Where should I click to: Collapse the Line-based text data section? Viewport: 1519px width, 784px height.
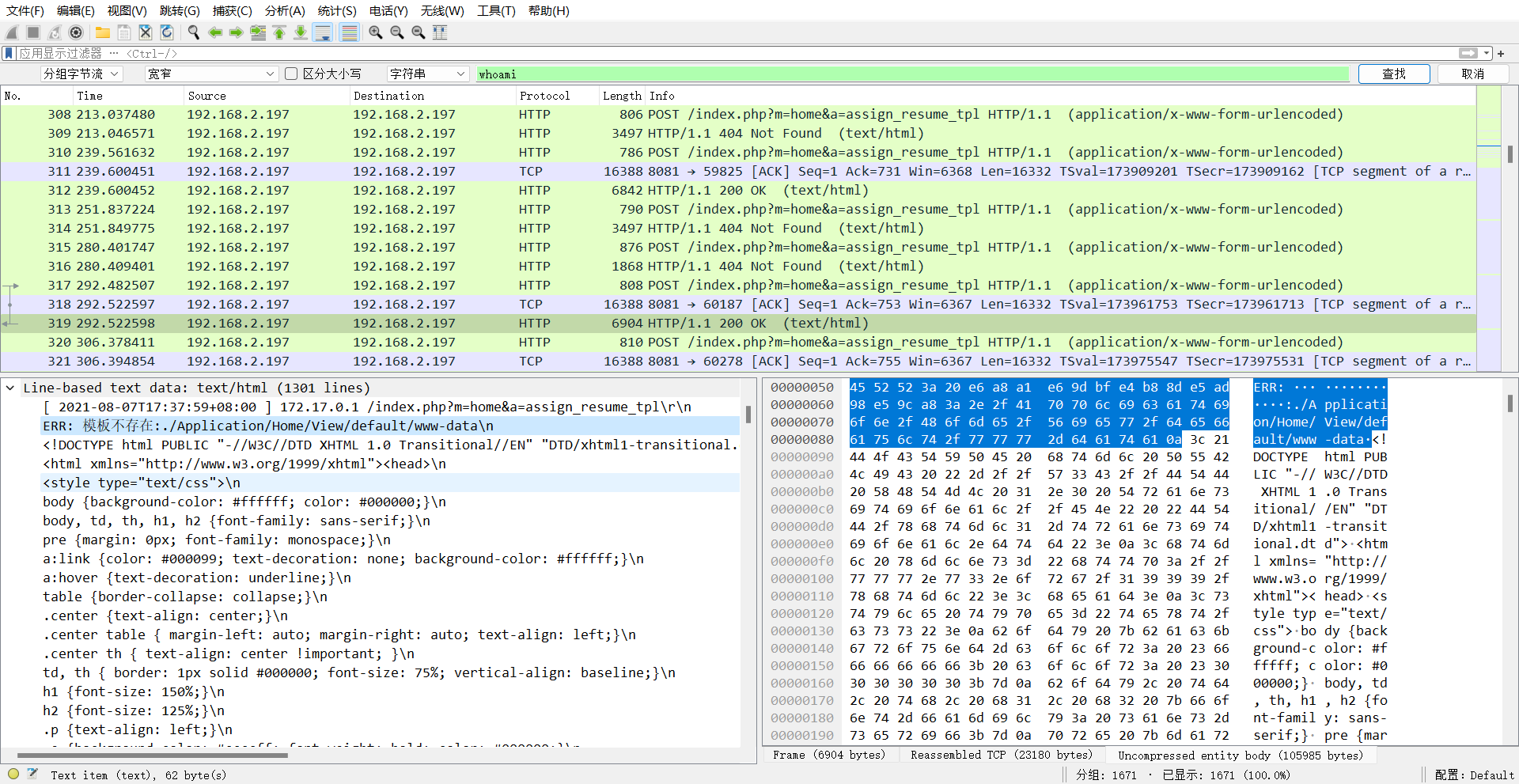(x=9, y=388)
